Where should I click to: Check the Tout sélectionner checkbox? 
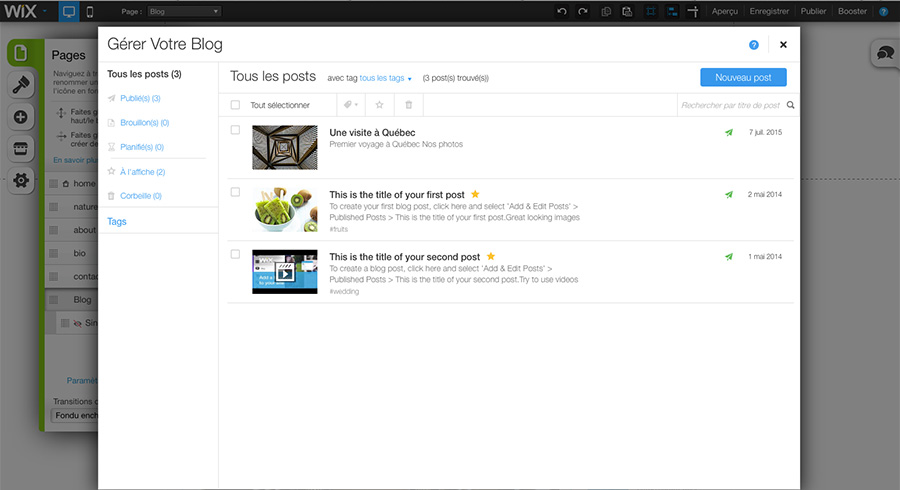[x=235, y=105]
